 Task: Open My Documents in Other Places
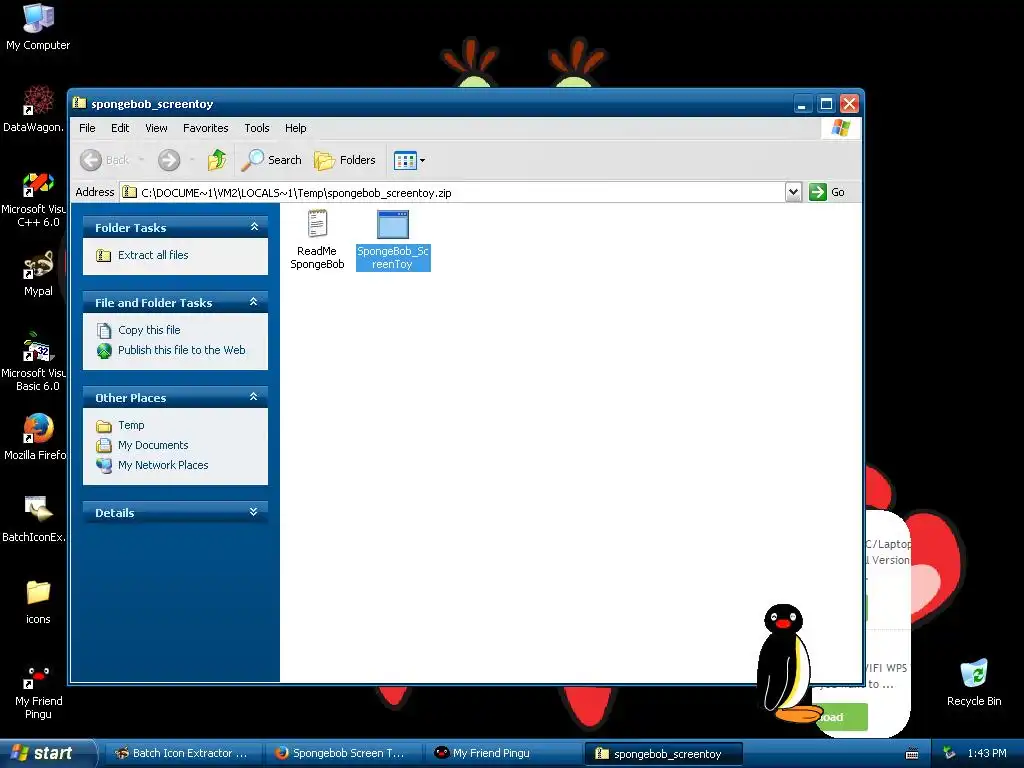(x=153, y=445)
